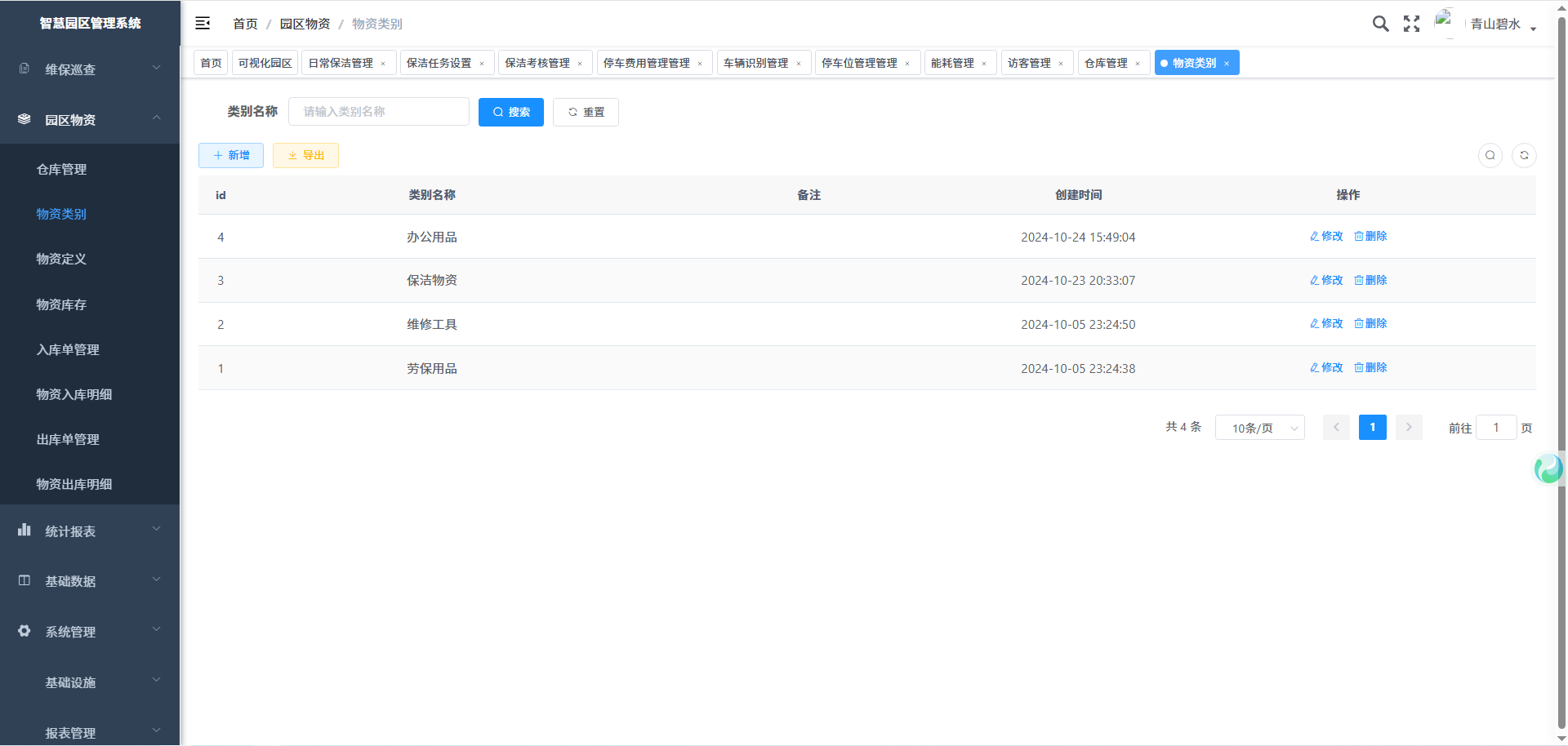Collapse the 园区物资 sidebar menu
The image size is (1568, 746).
click(x=90, y=120)
